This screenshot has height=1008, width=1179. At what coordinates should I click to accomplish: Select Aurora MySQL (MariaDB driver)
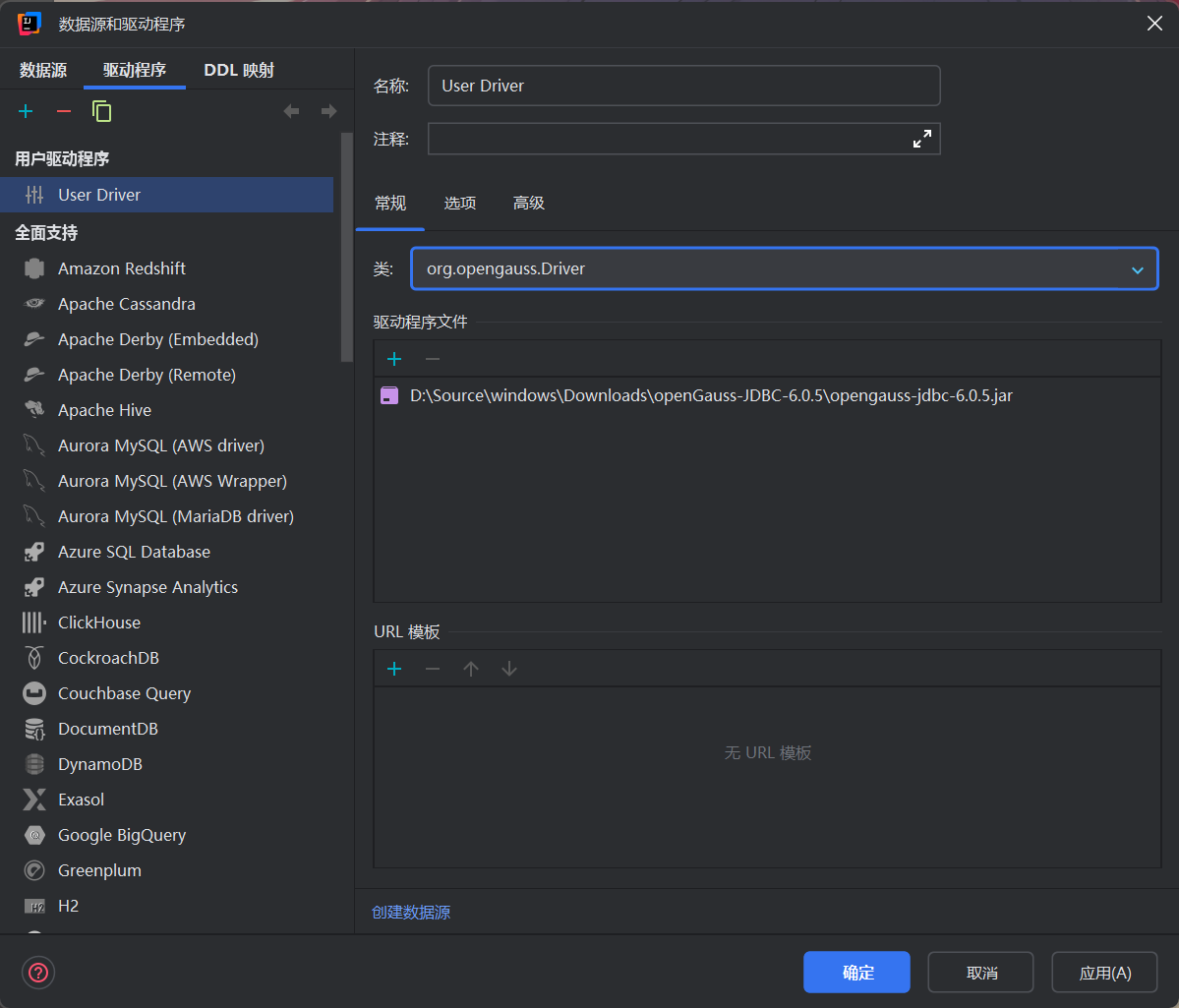(x=167, y=516)
